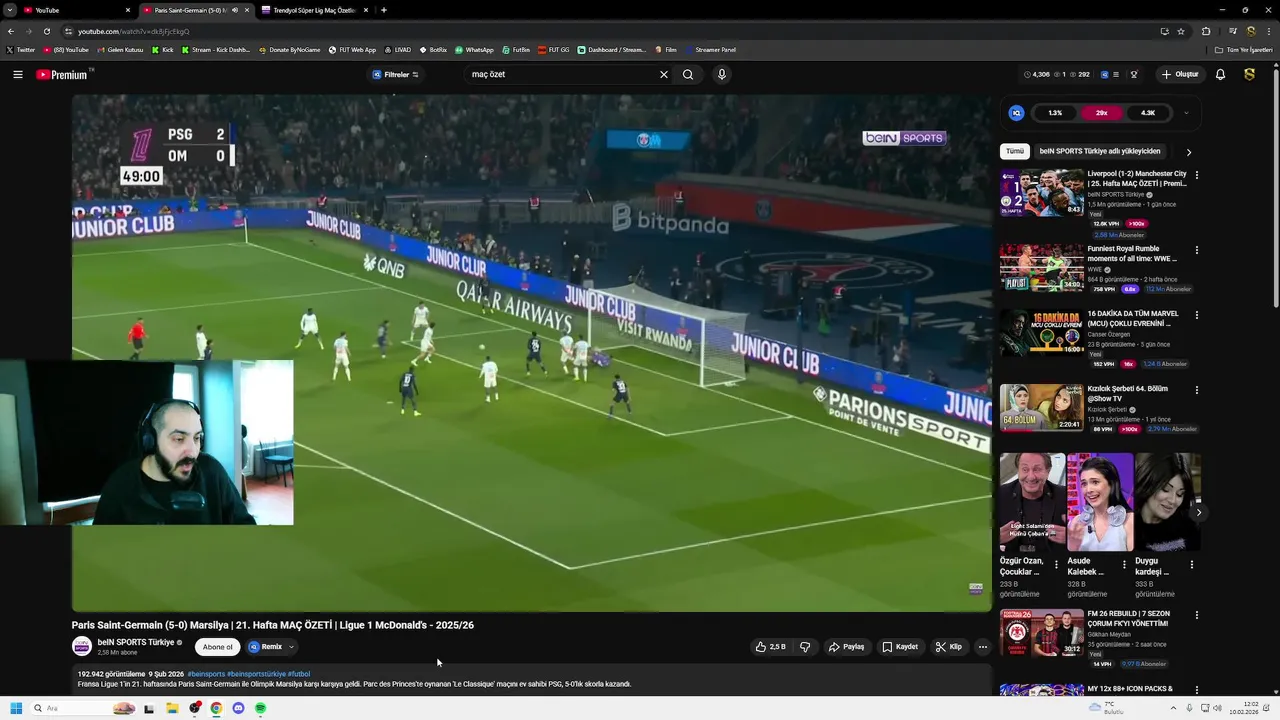Open options for Kızılcık Şerbeti 64. Bölüm video
The height and width of the screenshot is (720, 1280).
coord(1197,390)
